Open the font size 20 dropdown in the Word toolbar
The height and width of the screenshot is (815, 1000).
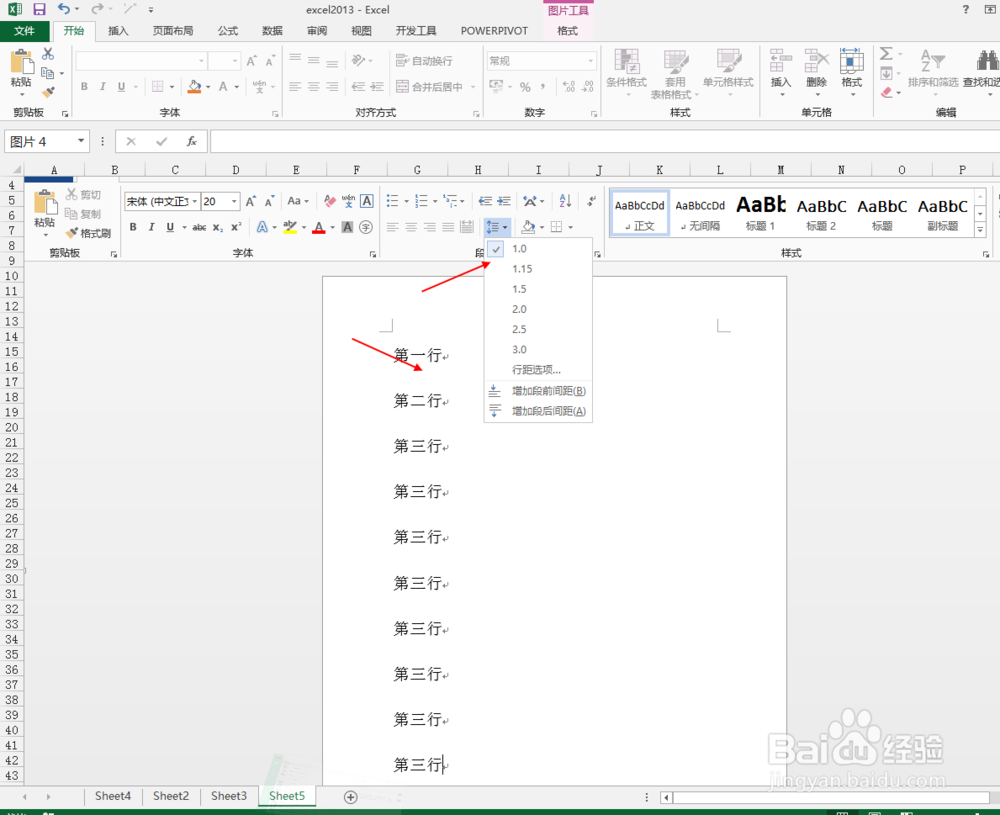click(234, 201)
